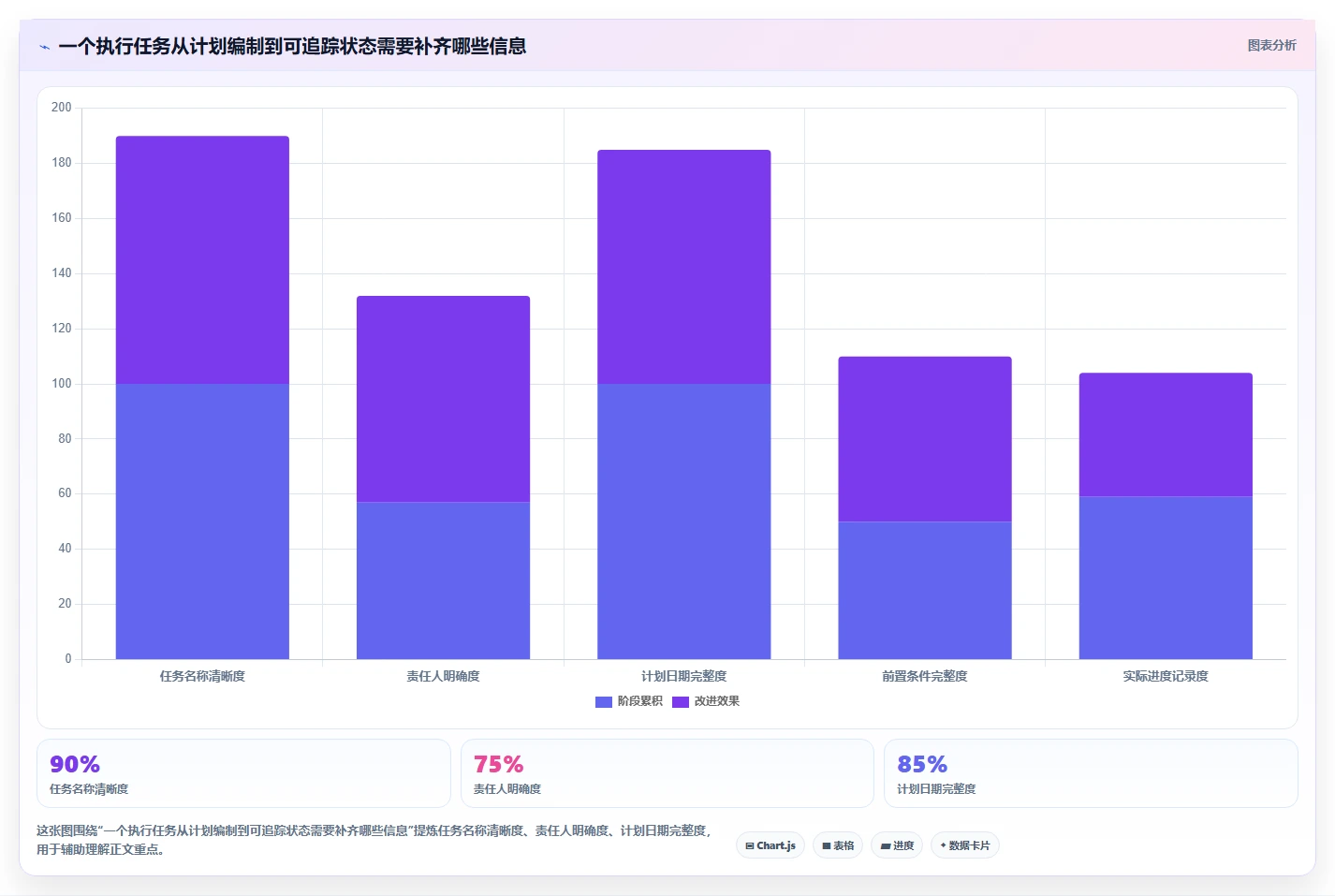Click the 进度 tag icon
Screen dimensions: 1335x896
click(886, 845)
